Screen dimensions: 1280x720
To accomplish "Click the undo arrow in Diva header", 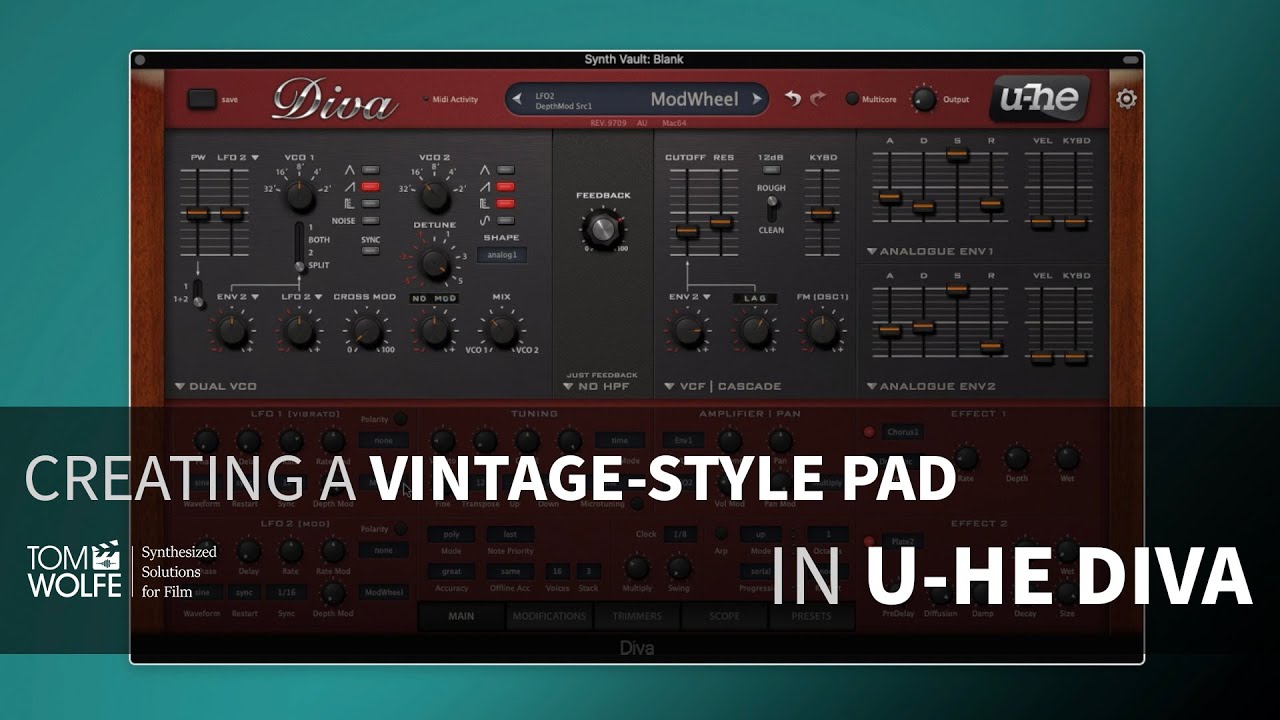I will [793, 99].
